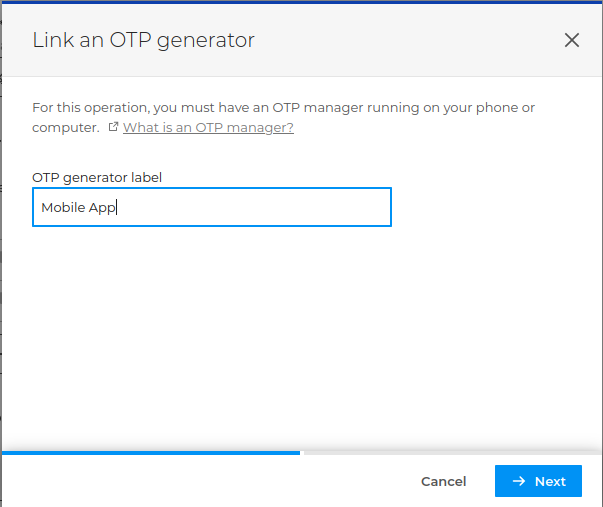The height and width of the screenshot is (507, 603).
Task: Click the word "Next" on the blue button
Action: (550, 481)
